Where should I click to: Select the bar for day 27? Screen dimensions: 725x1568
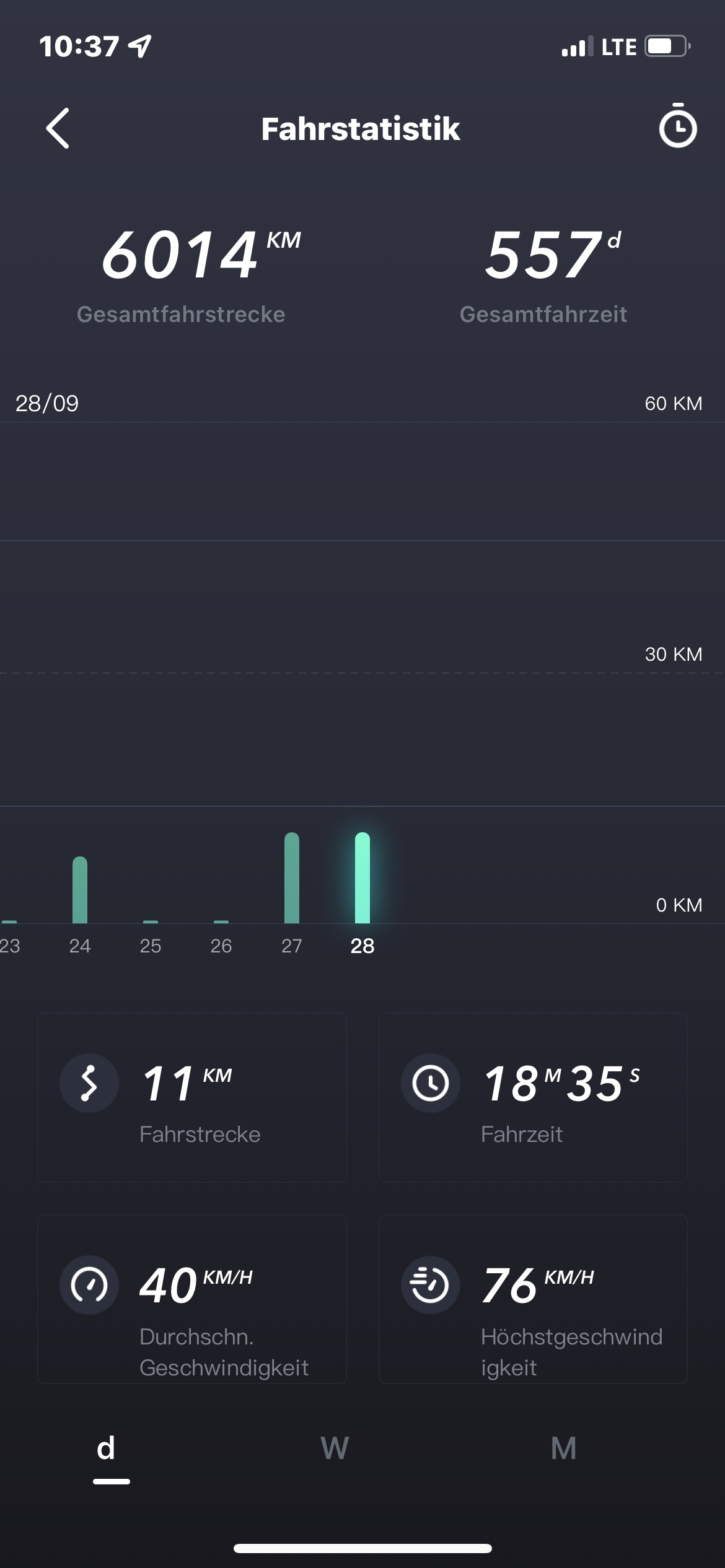pyautogui.click(x=292, y=878)
